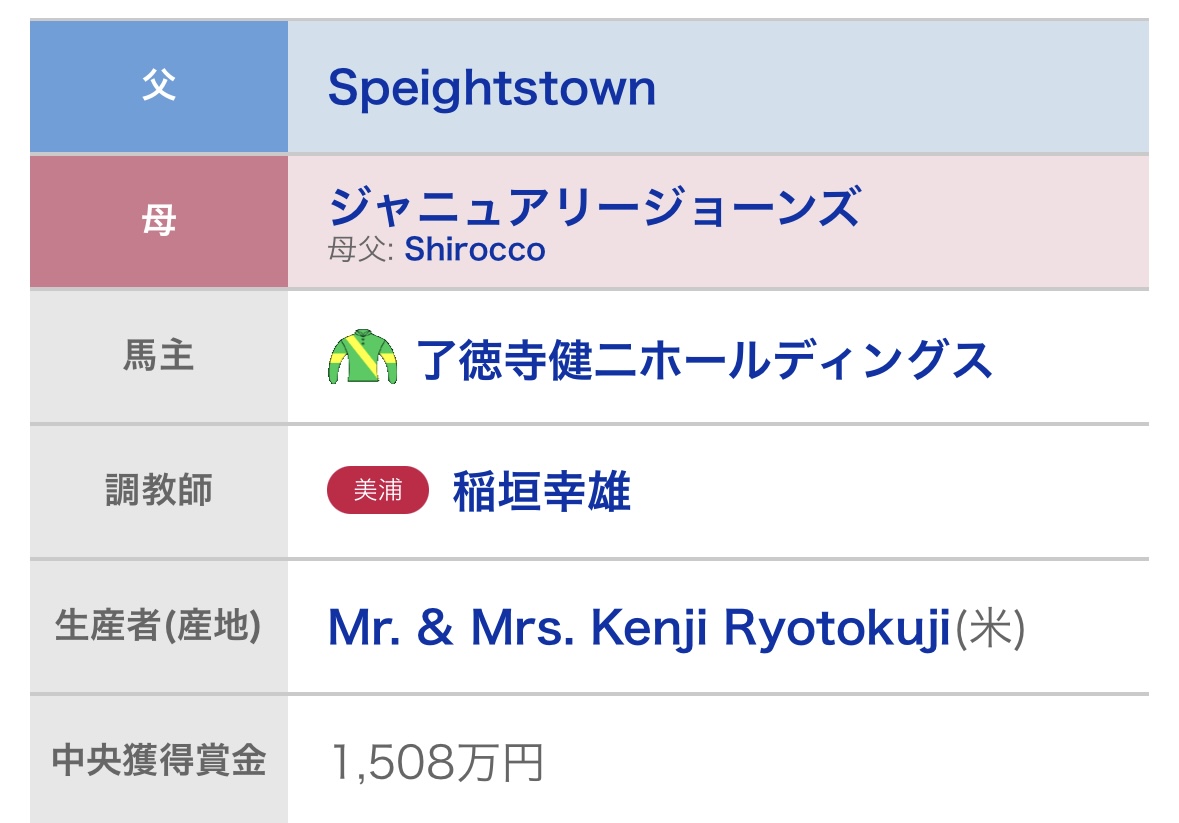Click the 中央獲得賞金 row label

(x=159, y=761)
